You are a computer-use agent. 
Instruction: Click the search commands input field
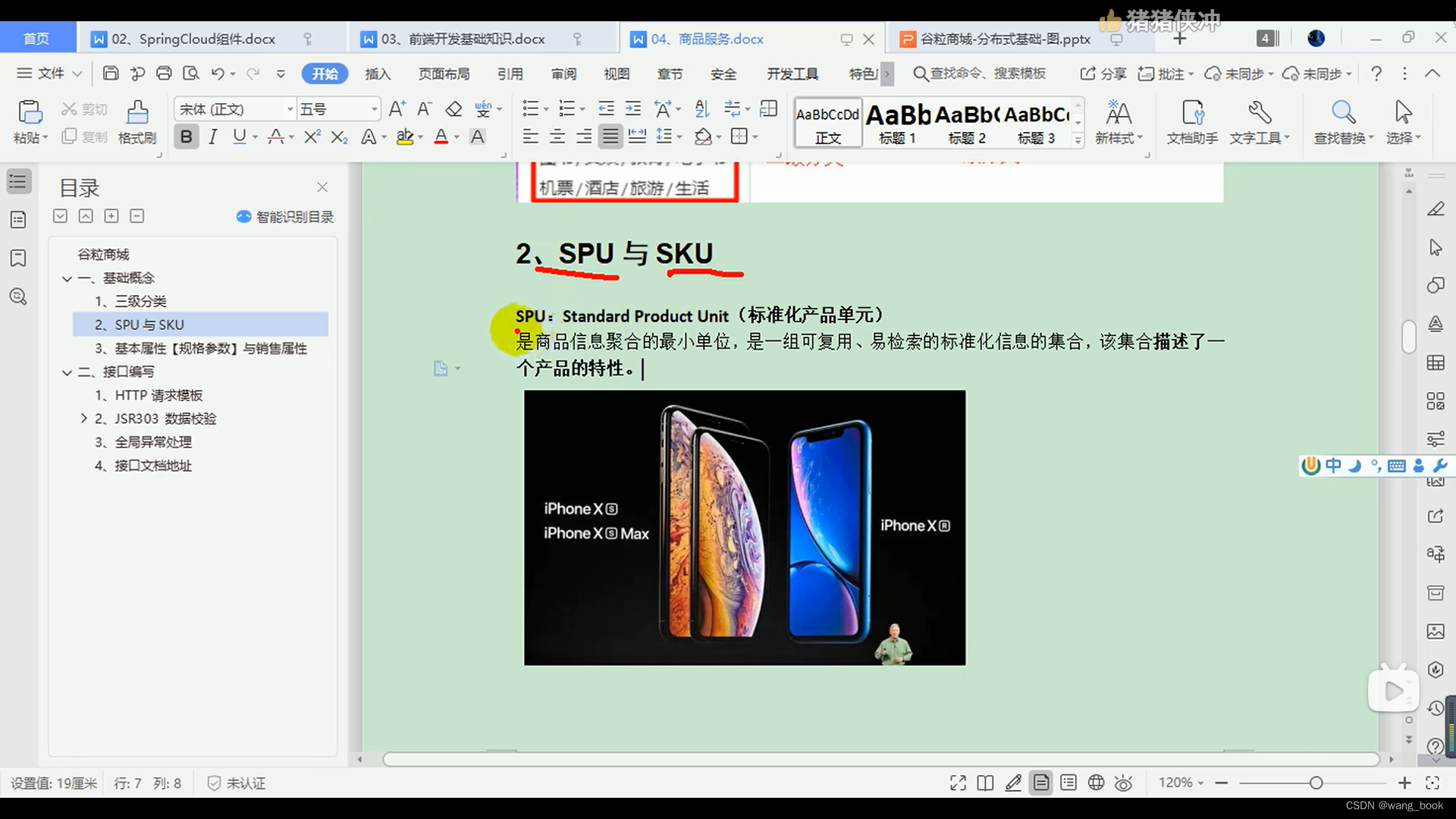(x=987, y=74)
